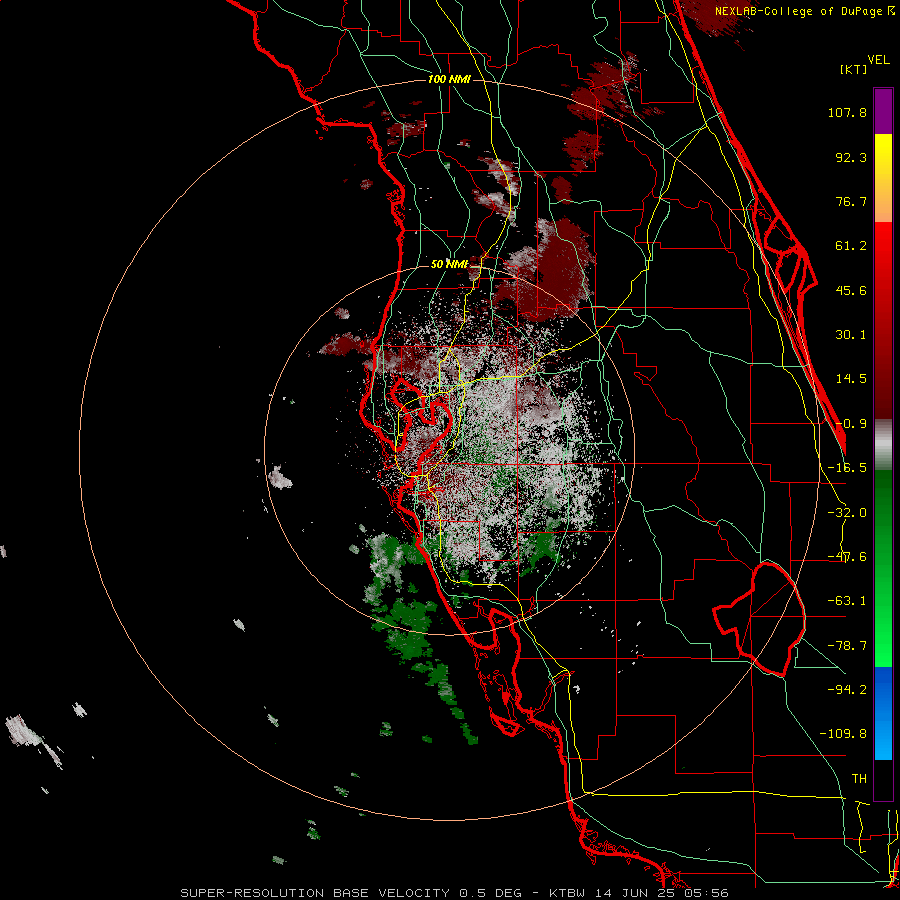
Task: Select the 14.5 velocity scale value
Action: point(851,379)
